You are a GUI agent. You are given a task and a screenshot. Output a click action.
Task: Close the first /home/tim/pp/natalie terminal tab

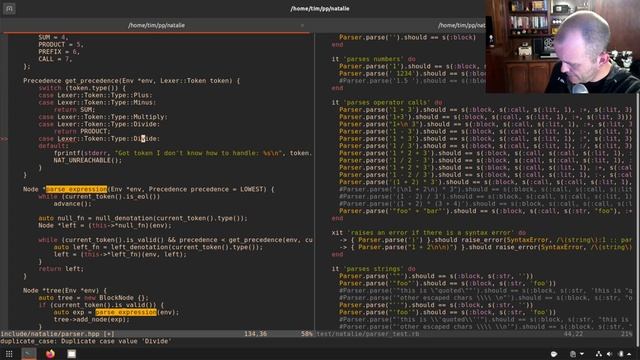coord(302,25)
